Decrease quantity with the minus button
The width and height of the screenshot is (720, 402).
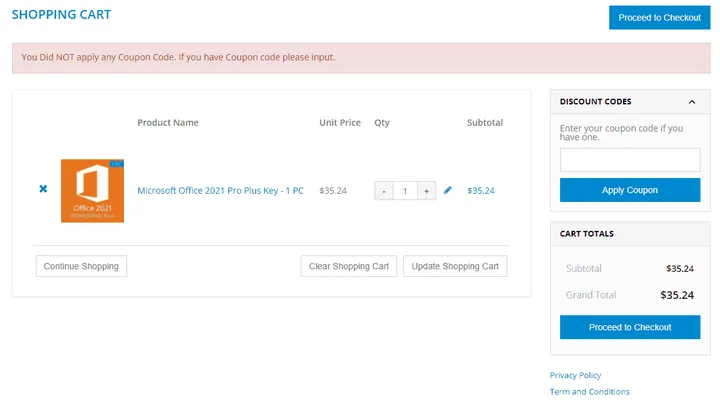tap(384, 191)
